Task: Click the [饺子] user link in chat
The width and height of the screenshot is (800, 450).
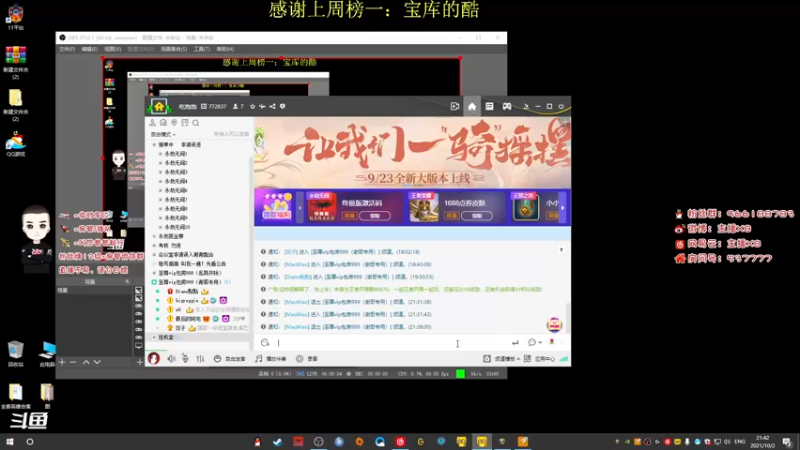Action: [x=291, y=252]
